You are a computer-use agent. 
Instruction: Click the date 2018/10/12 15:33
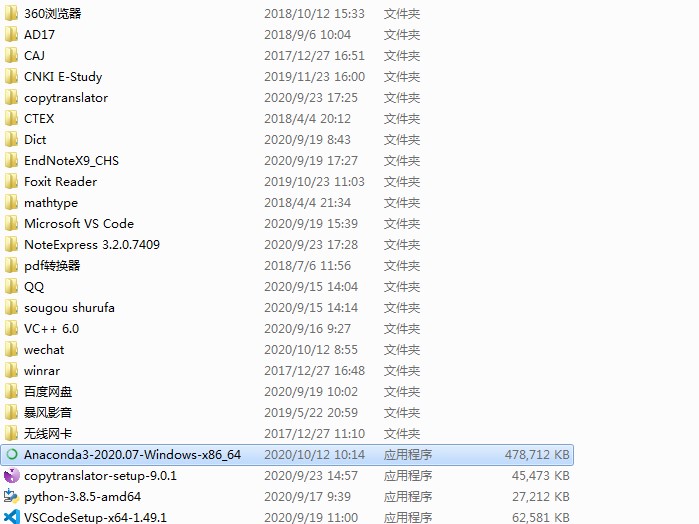(x=314, y=13)
